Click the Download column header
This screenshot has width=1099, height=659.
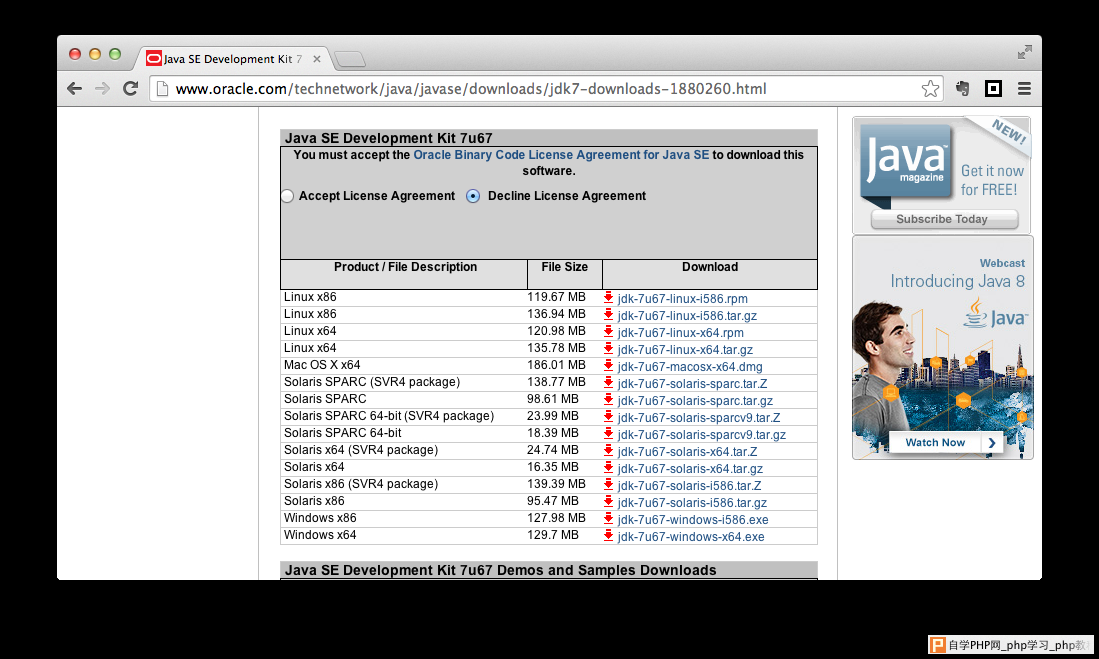click(x=710, y=267)
